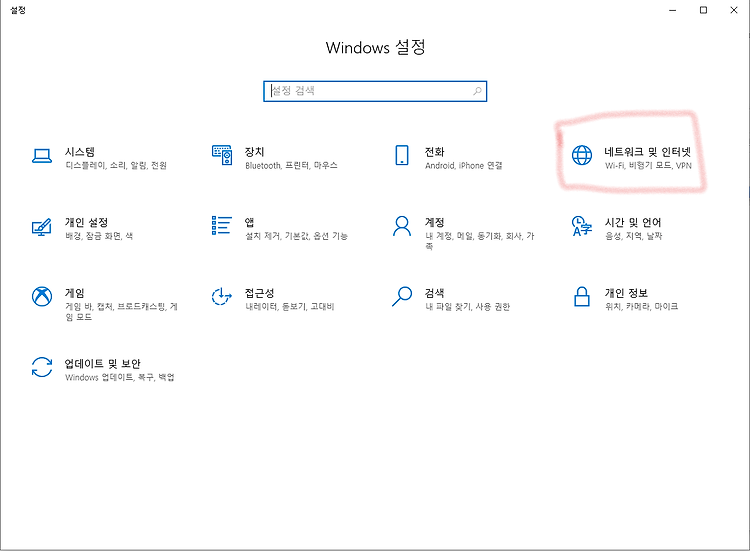Image resolution: width=750 pixels, height=551 pixels.
Task: Click the 개인 설정 title text
Action: pyautogui.click(x=87, y=222)
